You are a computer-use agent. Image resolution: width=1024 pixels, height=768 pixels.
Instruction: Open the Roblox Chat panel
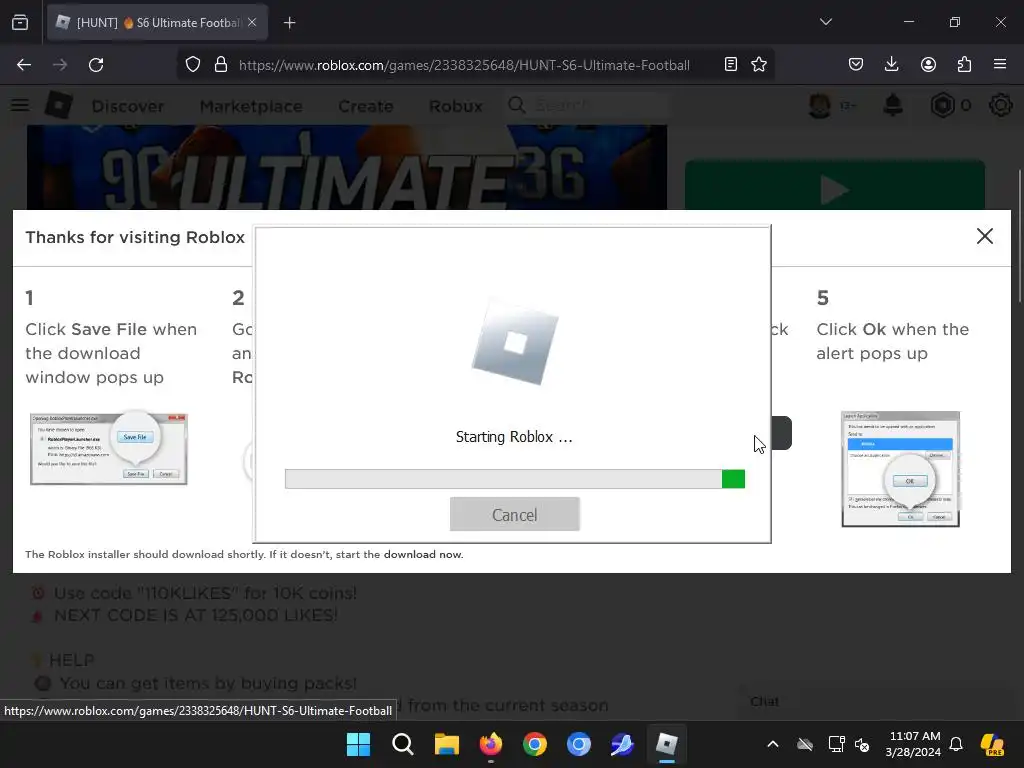(765, 701)
